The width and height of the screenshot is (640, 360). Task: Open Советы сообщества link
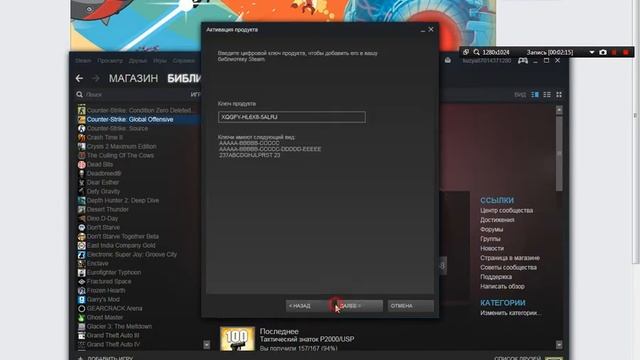[508, 267]
